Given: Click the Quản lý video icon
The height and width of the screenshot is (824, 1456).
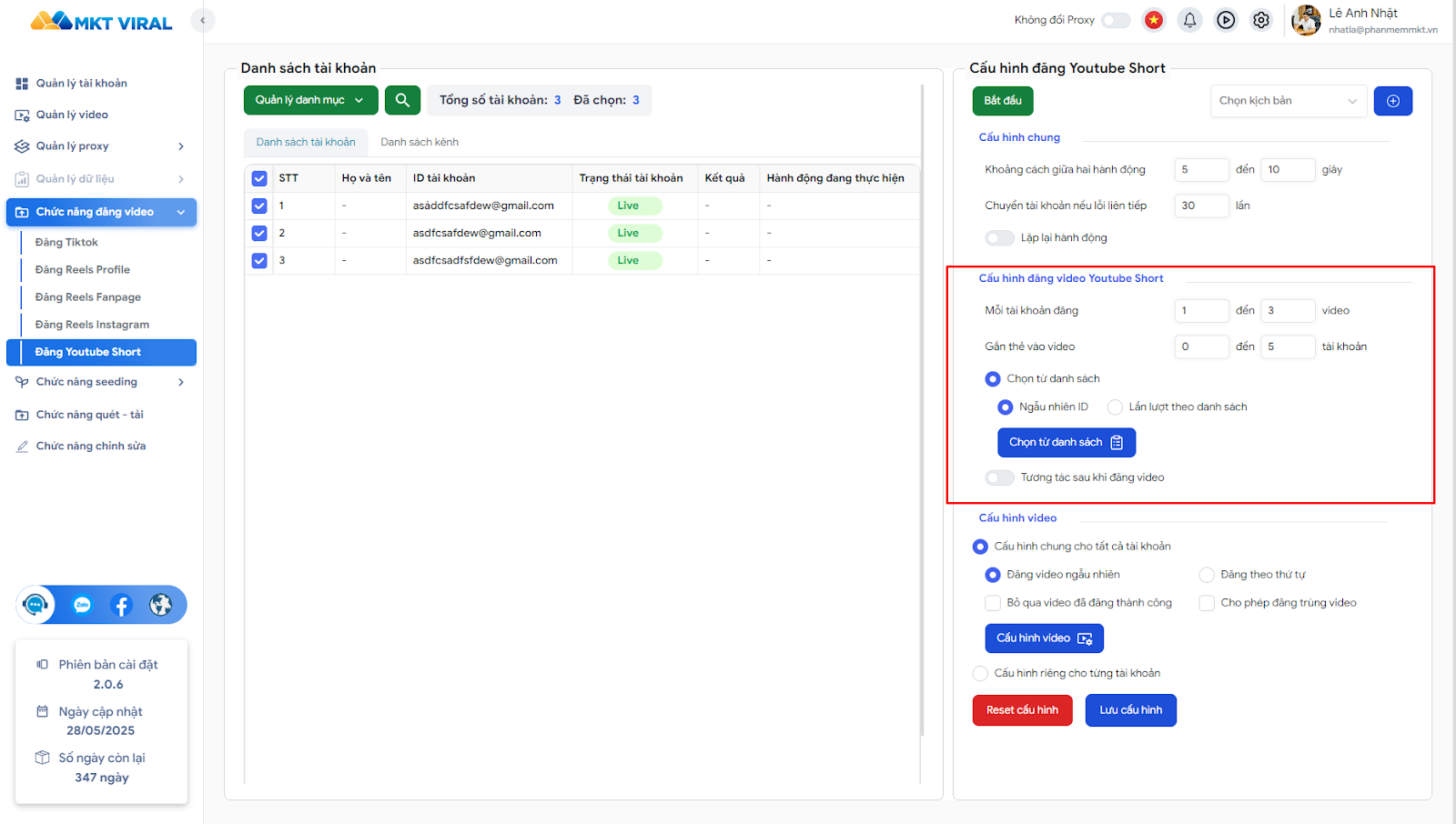Looking at the screenshot, I should tap(22, 116).
